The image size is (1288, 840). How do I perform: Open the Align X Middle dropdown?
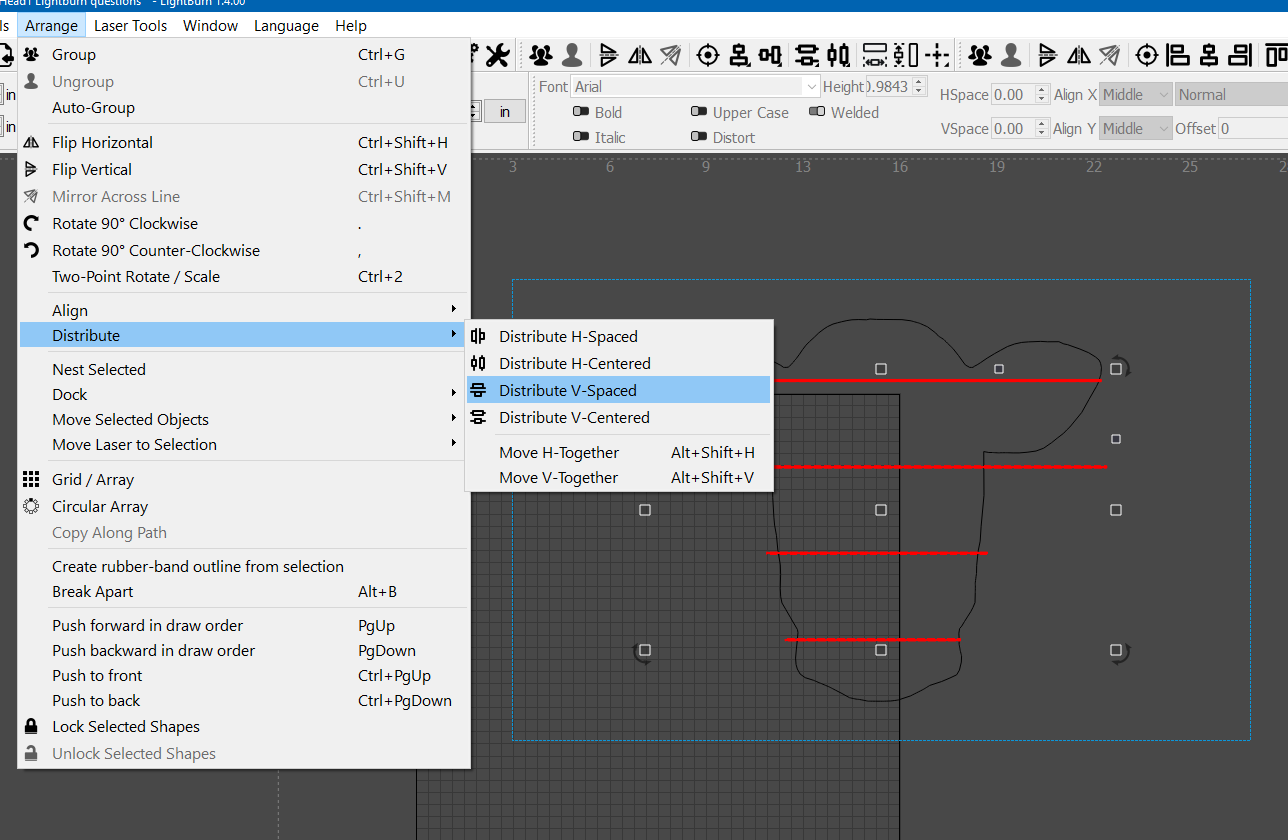coord(1135,94)
